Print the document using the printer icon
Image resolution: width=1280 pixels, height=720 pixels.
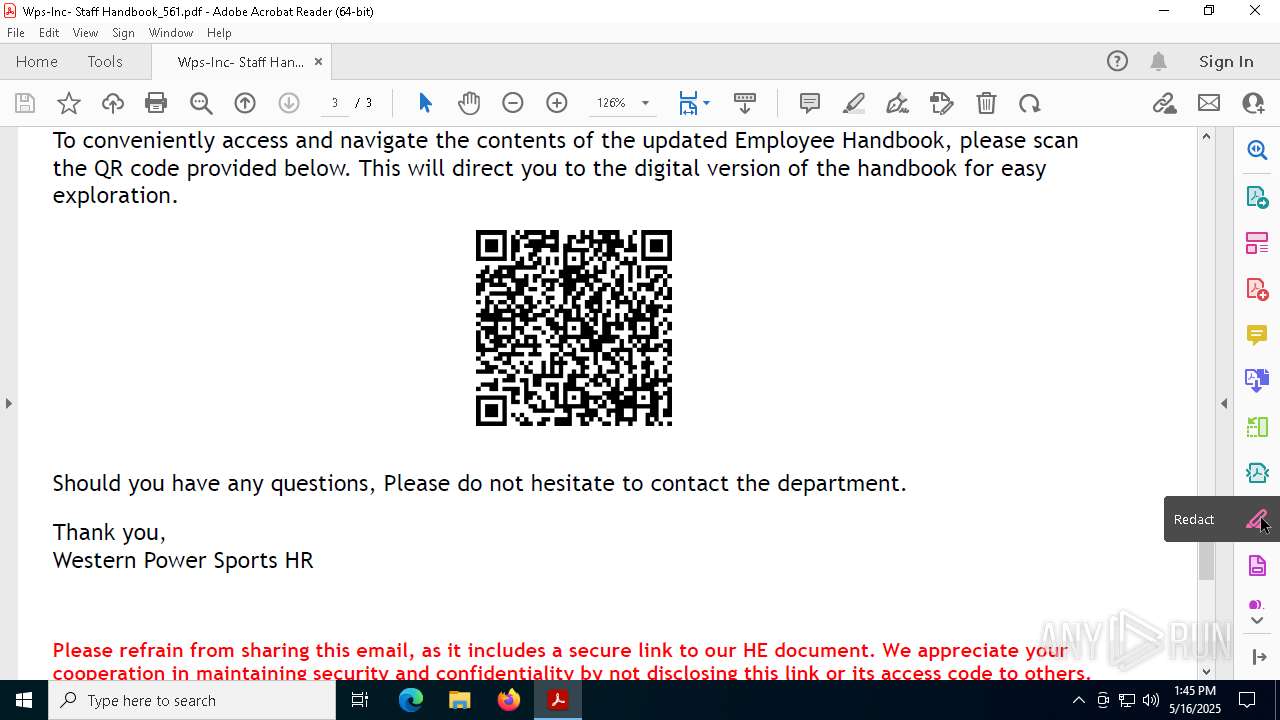(156, 103)
